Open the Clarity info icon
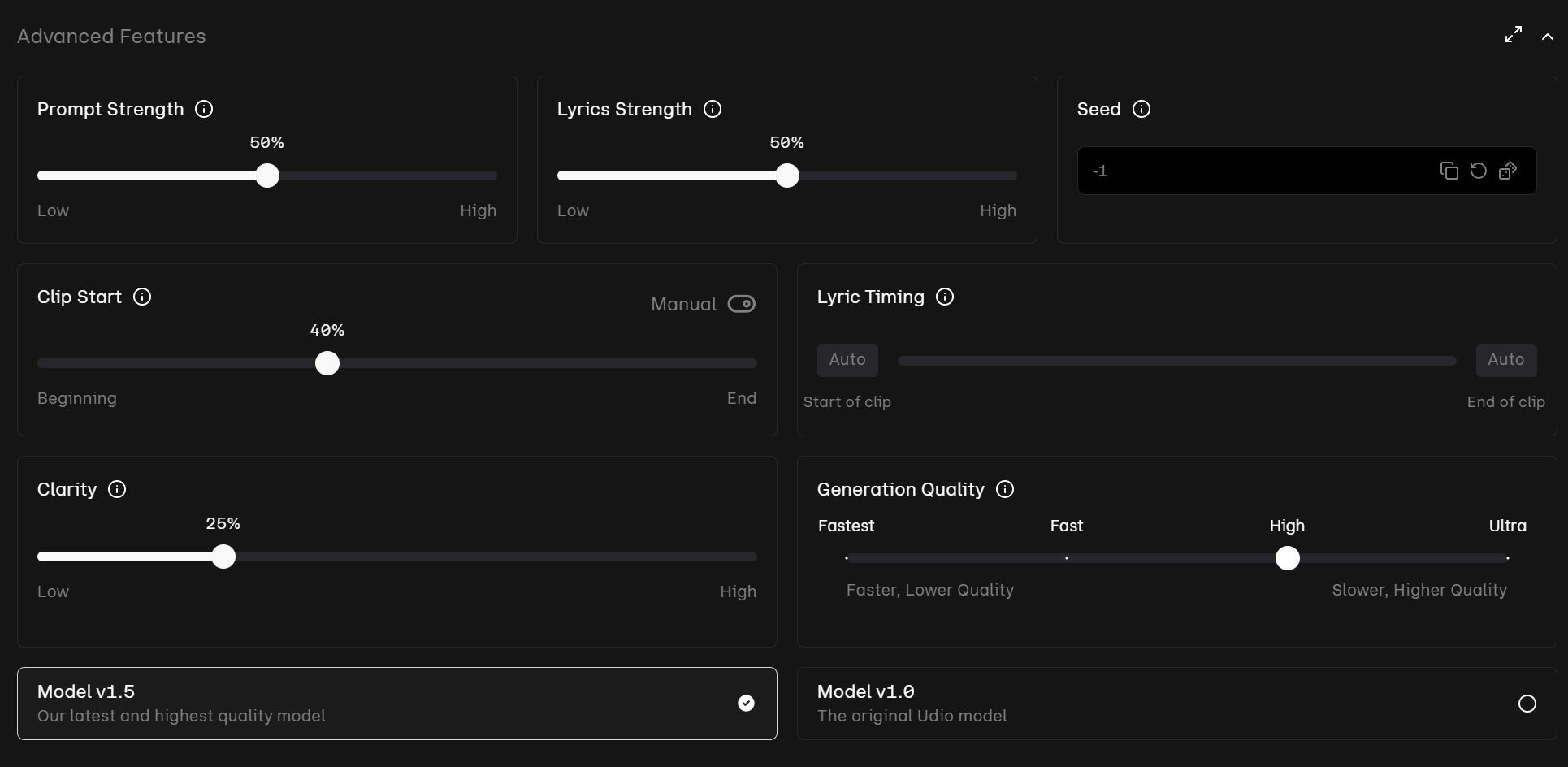Image resolution: width=1568 pixels, height=767 pixels. coord(117,489)
